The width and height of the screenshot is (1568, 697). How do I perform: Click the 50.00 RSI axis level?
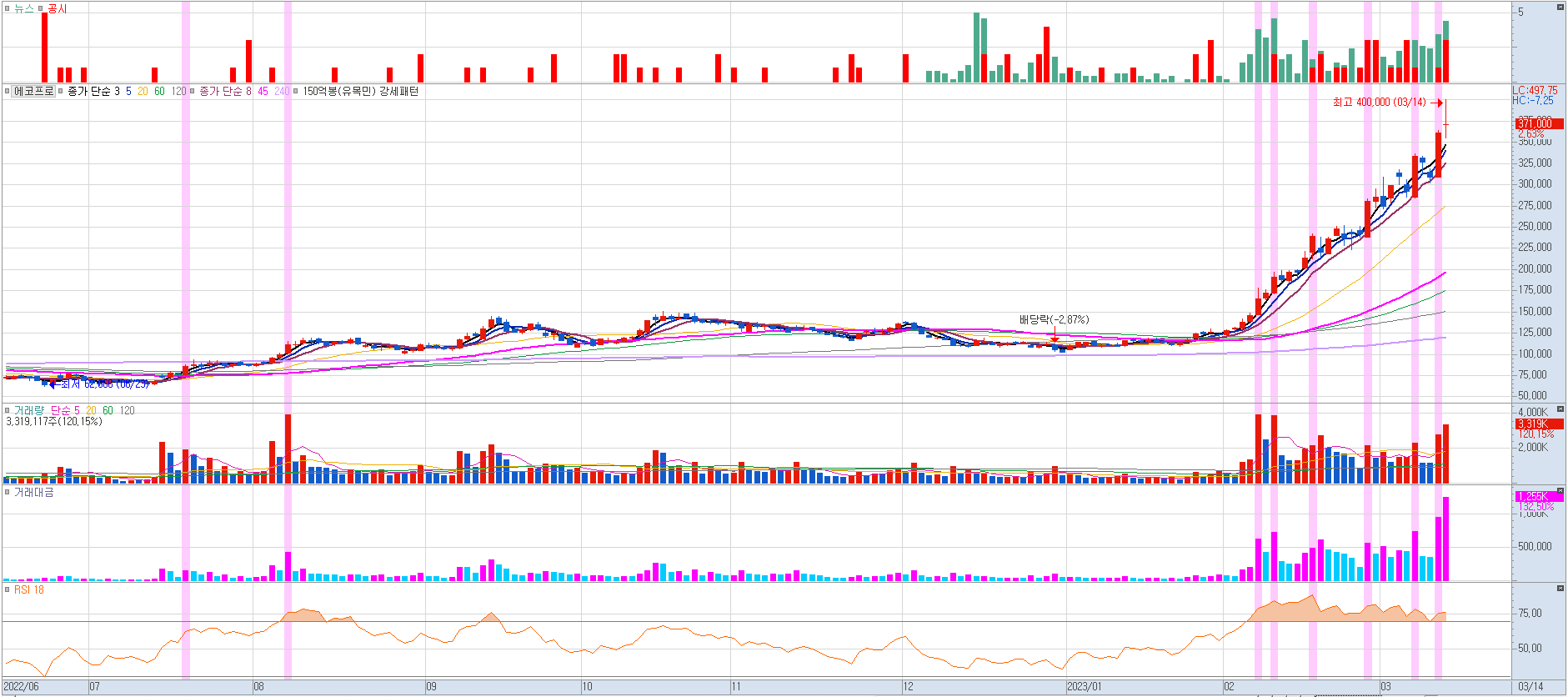click(1530, 648)
